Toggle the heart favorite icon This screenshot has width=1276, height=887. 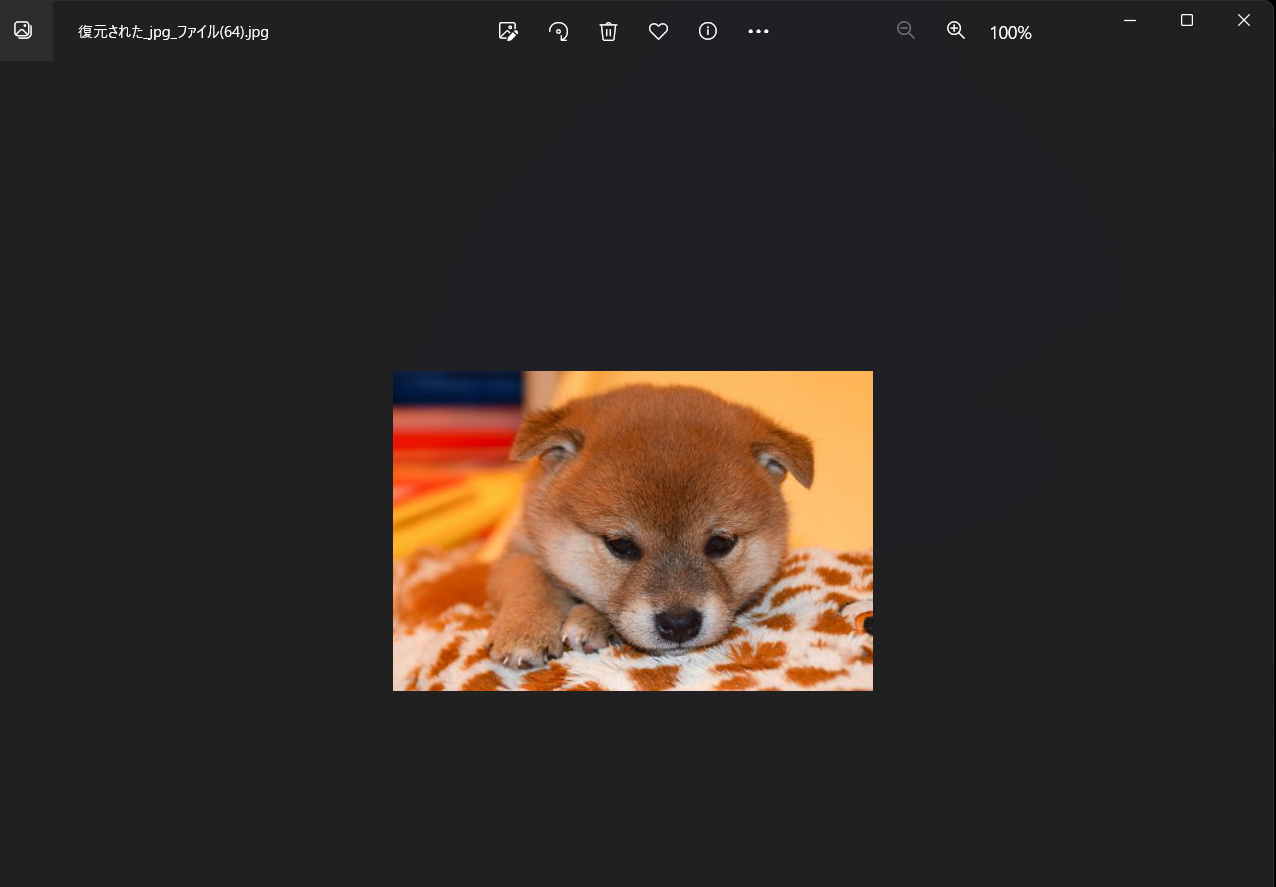pyautogui.click(x=658, y=31)
